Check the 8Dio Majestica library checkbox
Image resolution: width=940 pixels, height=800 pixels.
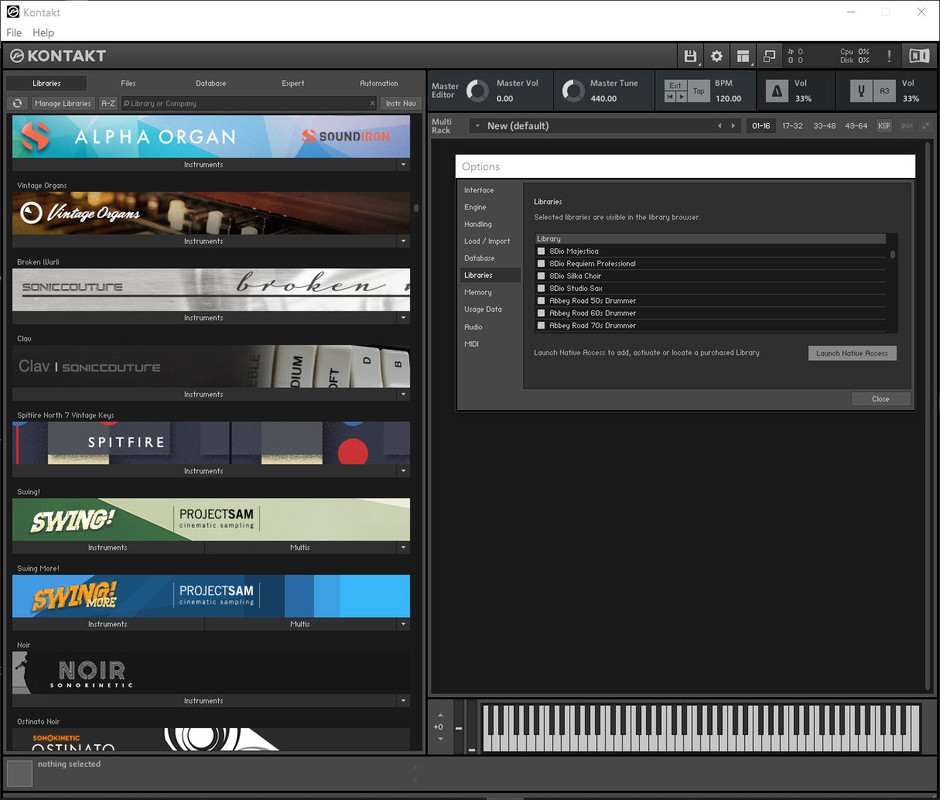[541, 251]
